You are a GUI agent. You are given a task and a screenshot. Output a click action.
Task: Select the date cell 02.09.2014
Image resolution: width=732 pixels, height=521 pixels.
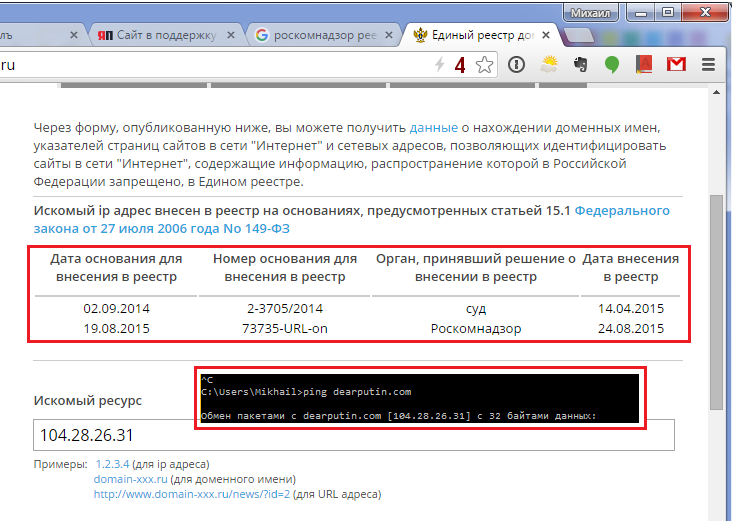tap(116, 309)
